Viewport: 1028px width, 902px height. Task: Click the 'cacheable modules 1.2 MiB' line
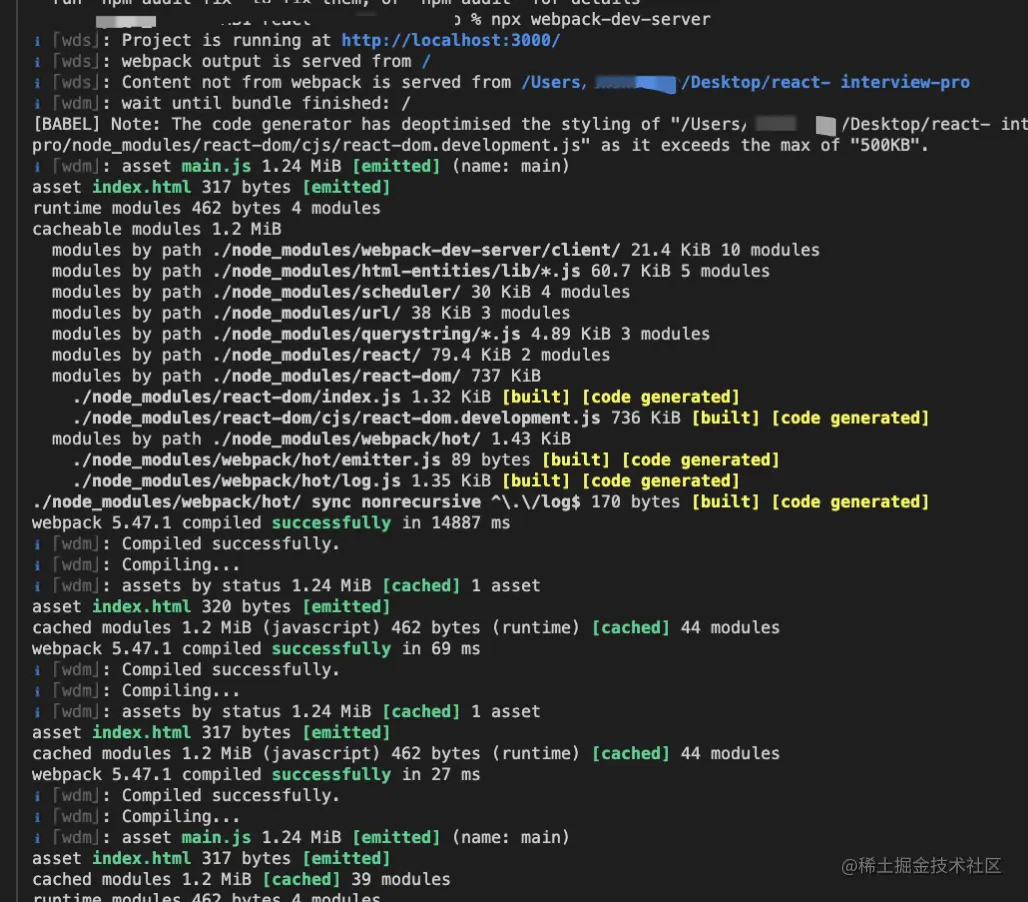157,229
